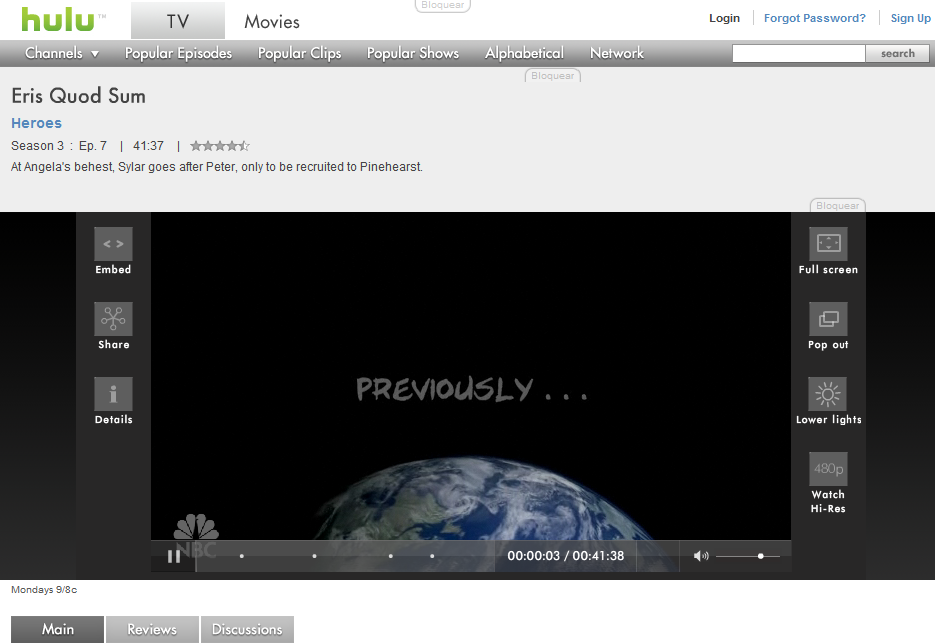Click the Login link

[725, 18]
